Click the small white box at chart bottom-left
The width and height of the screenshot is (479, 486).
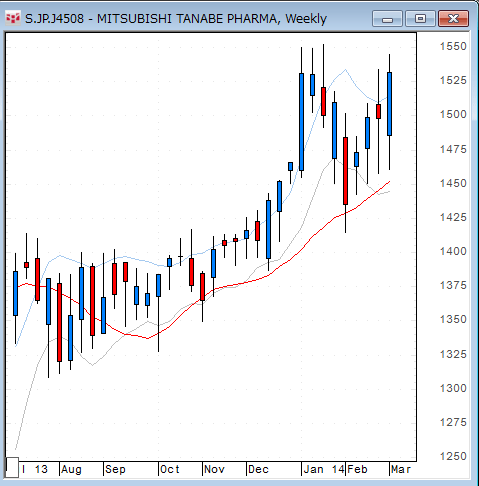point(12,467)
